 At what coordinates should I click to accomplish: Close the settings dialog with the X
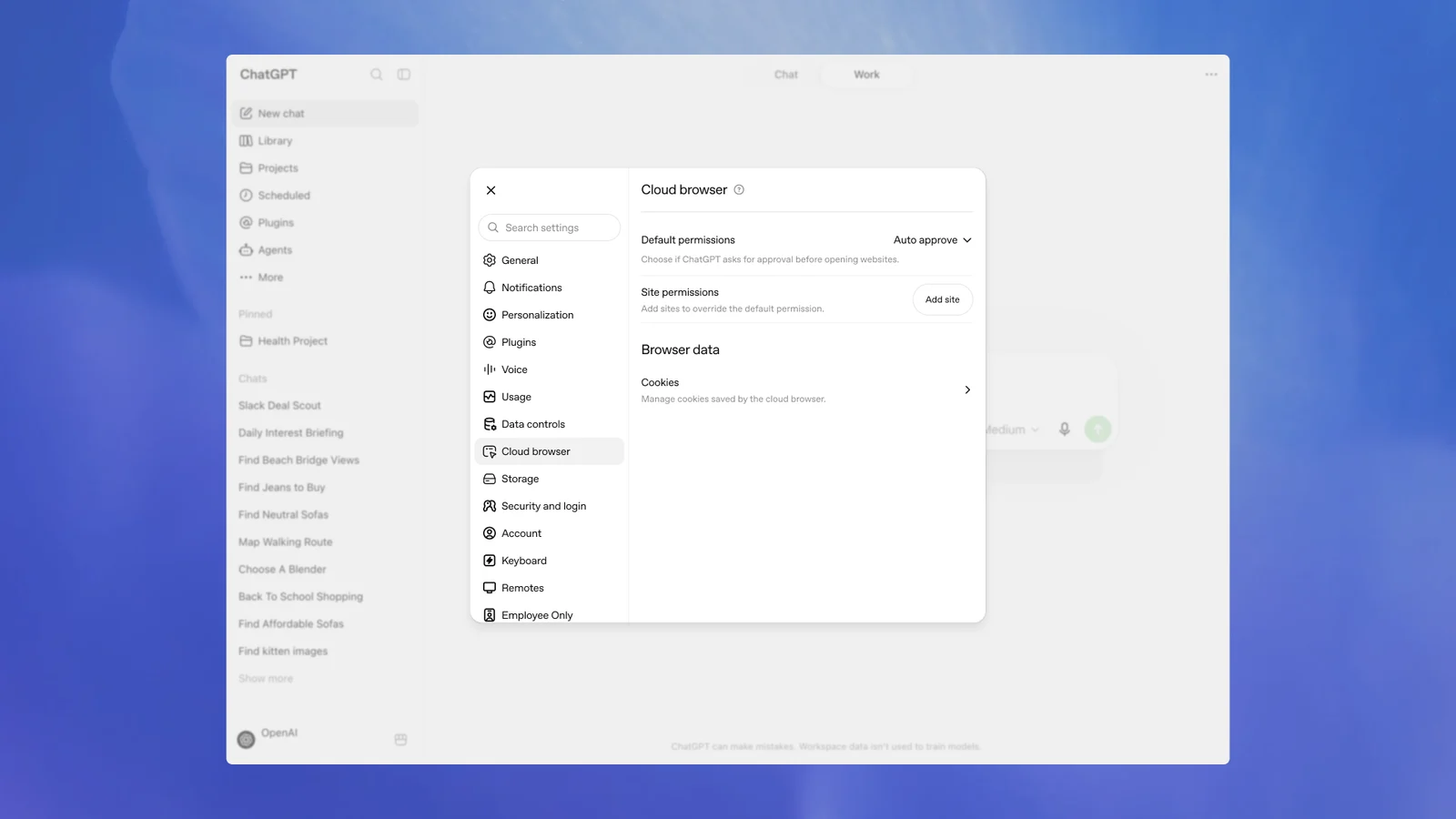[x=490, y=190]
